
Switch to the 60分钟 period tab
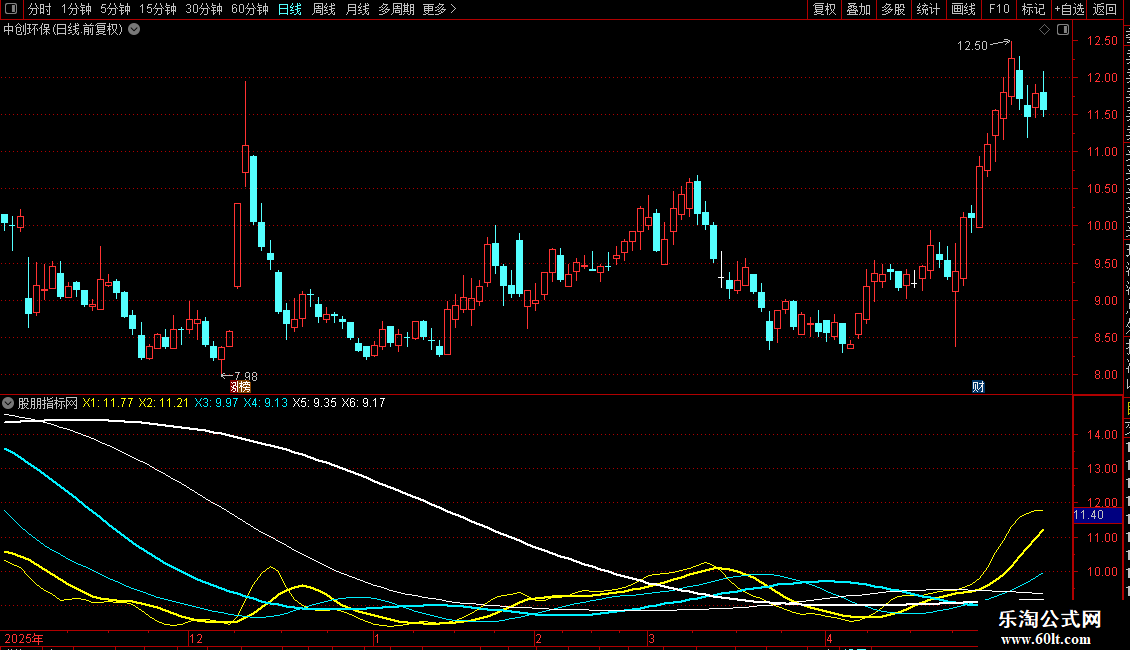coord(250,9)
